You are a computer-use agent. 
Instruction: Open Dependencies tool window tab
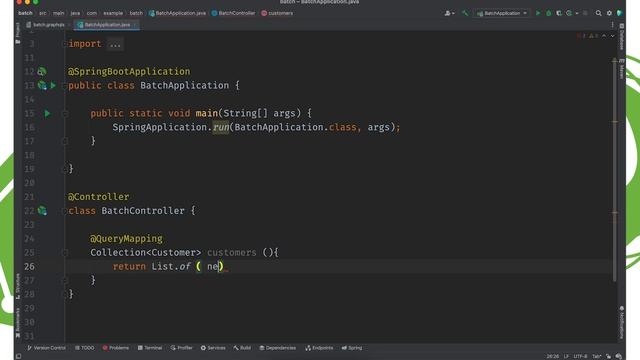[x=278, y=348]
